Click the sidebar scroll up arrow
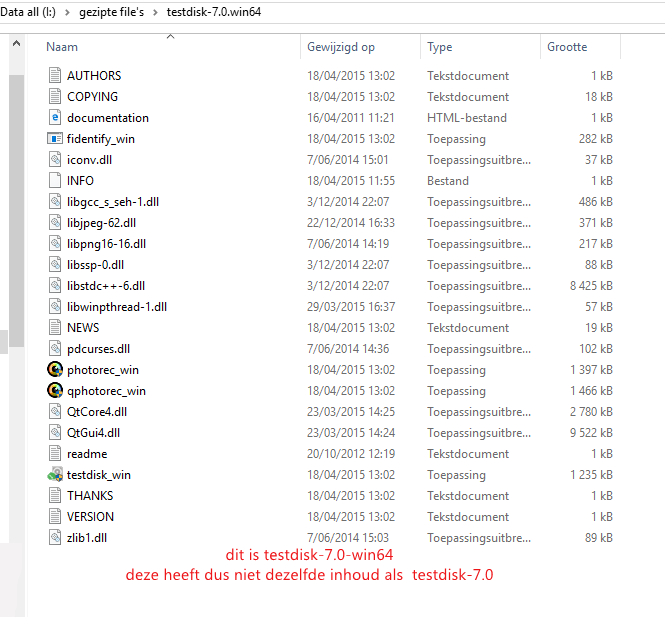The width and height of the screenshot is (665, 617). 17,43
